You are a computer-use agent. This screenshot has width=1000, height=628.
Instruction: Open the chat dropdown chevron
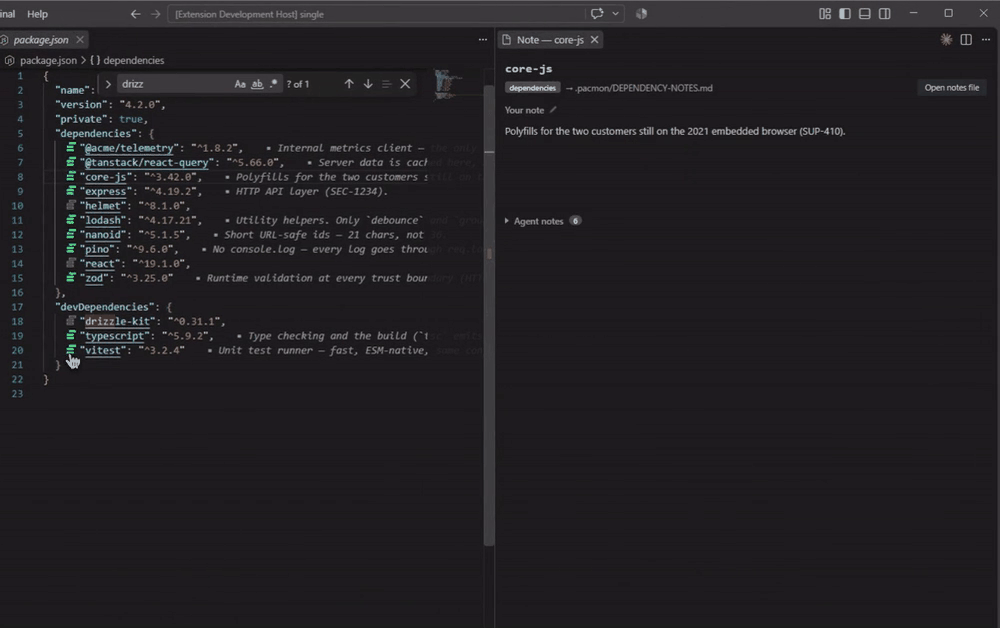click(615, 13)
